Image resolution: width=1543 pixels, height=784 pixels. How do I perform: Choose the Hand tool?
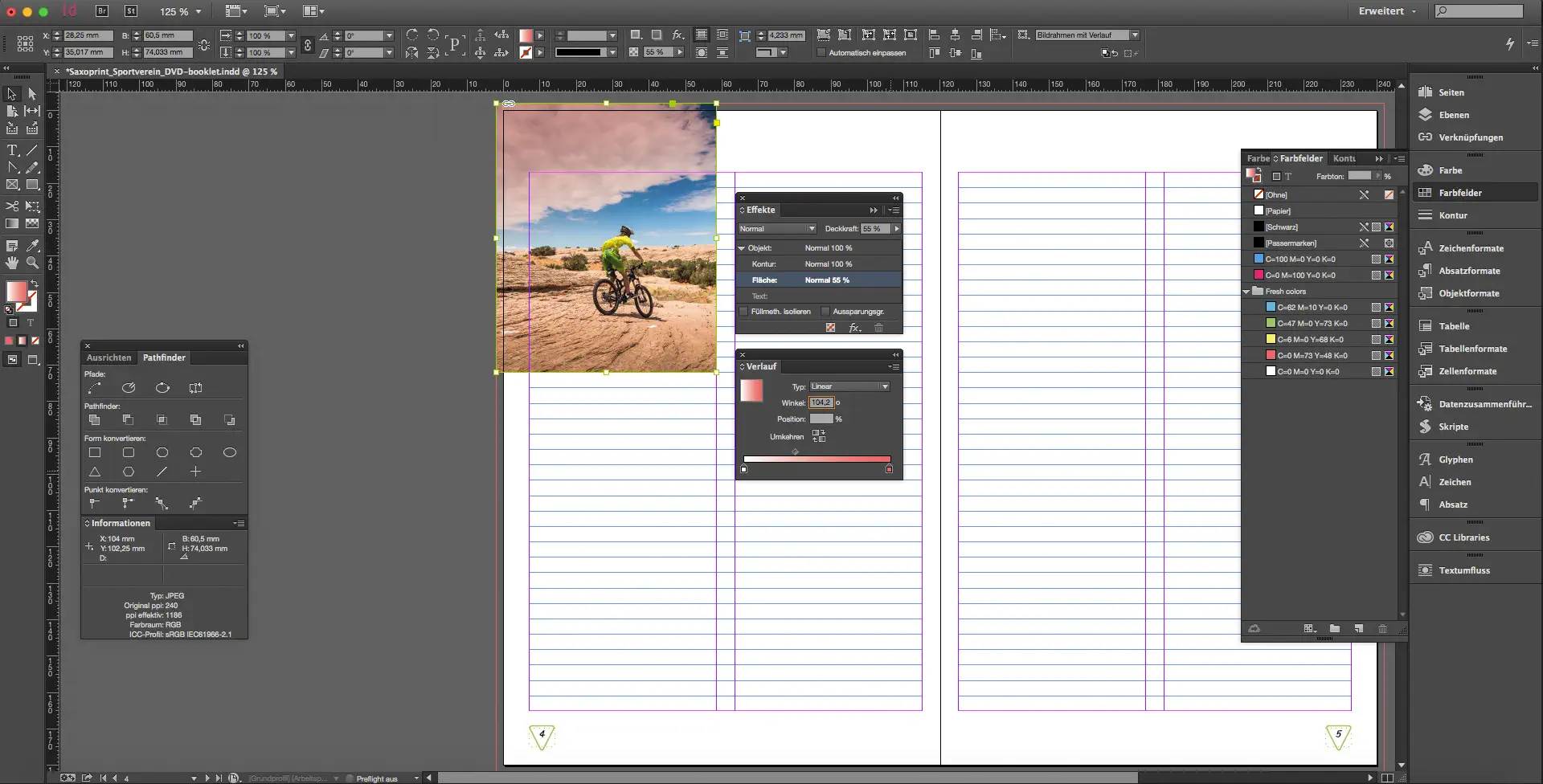click(12, 263)
